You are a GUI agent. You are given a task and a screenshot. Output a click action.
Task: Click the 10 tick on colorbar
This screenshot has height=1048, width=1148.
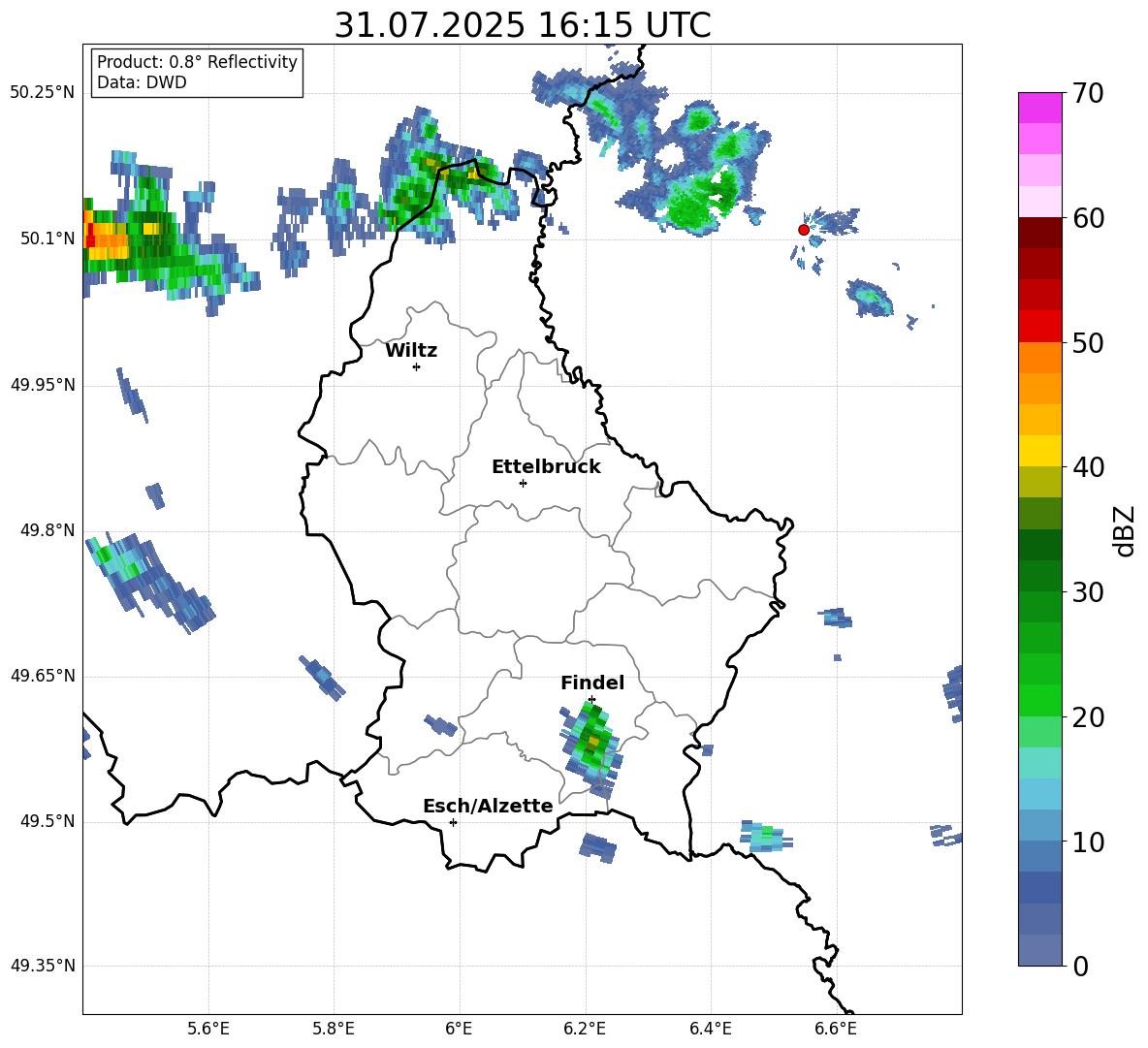1088,842
